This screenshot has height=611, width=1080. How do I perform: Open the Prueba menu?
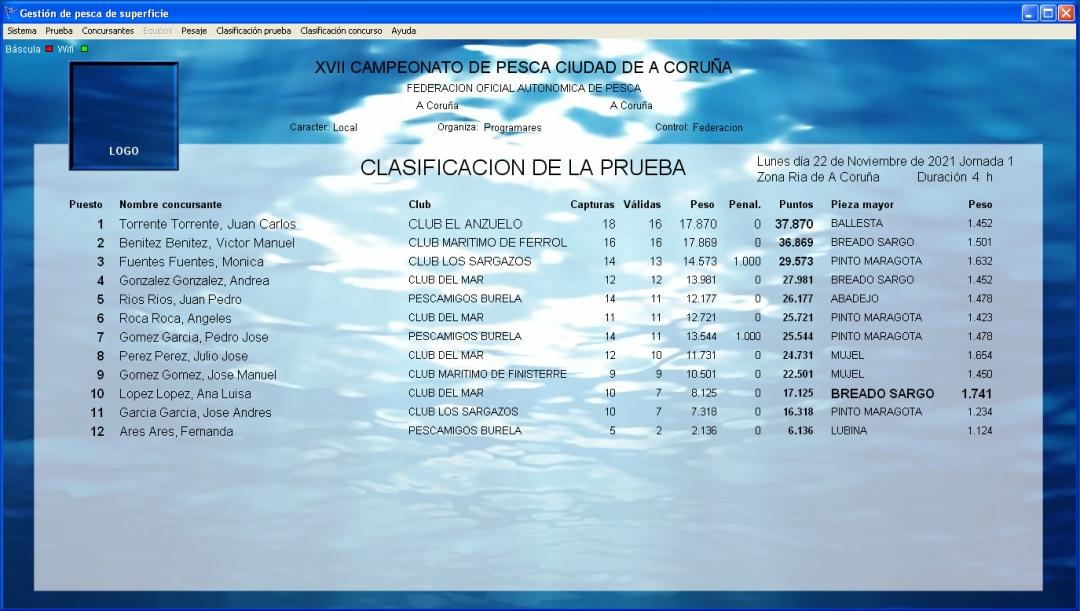tap(59, 31)
